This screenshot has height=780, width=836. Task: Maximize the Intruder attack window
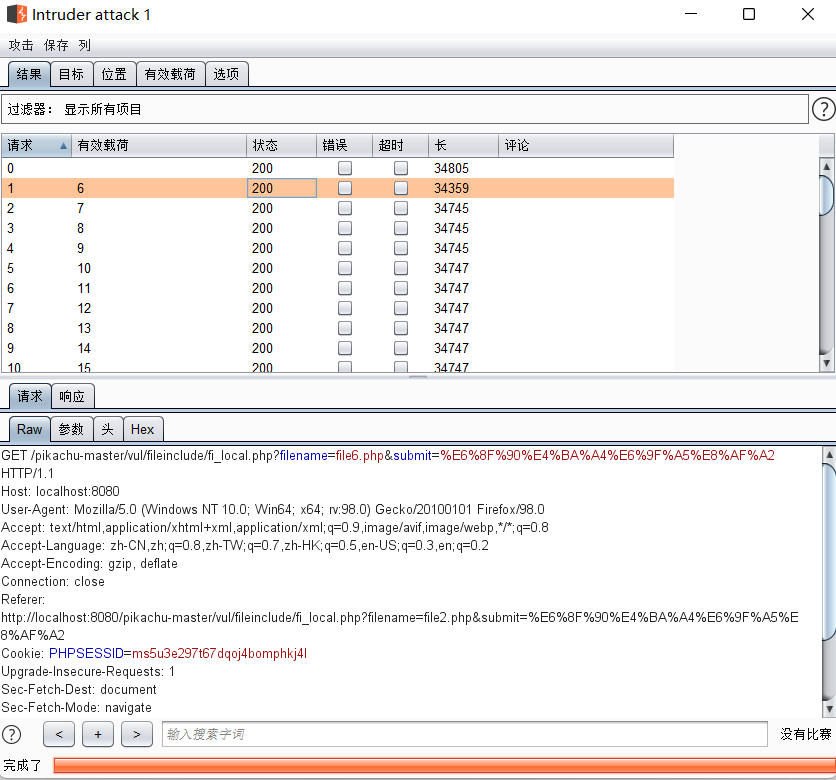tap(749, 14)
